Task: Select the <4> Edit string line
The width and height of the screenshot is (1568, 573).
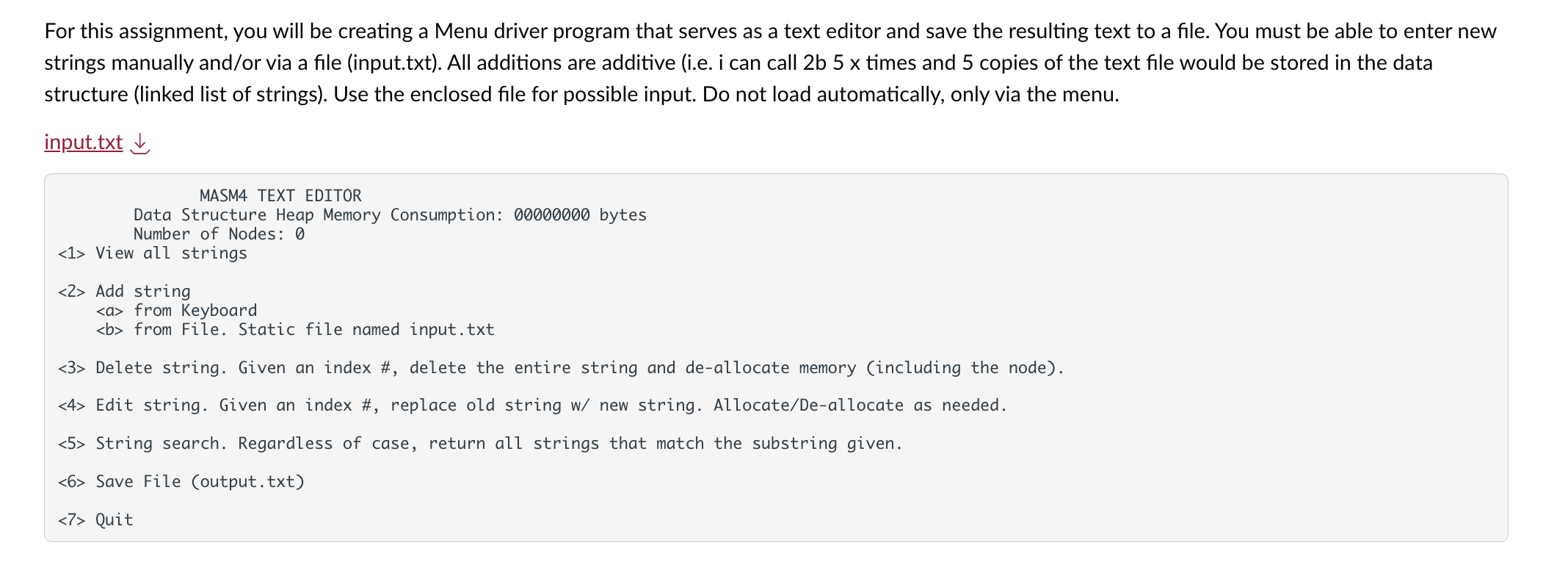Action: [532, 406]
